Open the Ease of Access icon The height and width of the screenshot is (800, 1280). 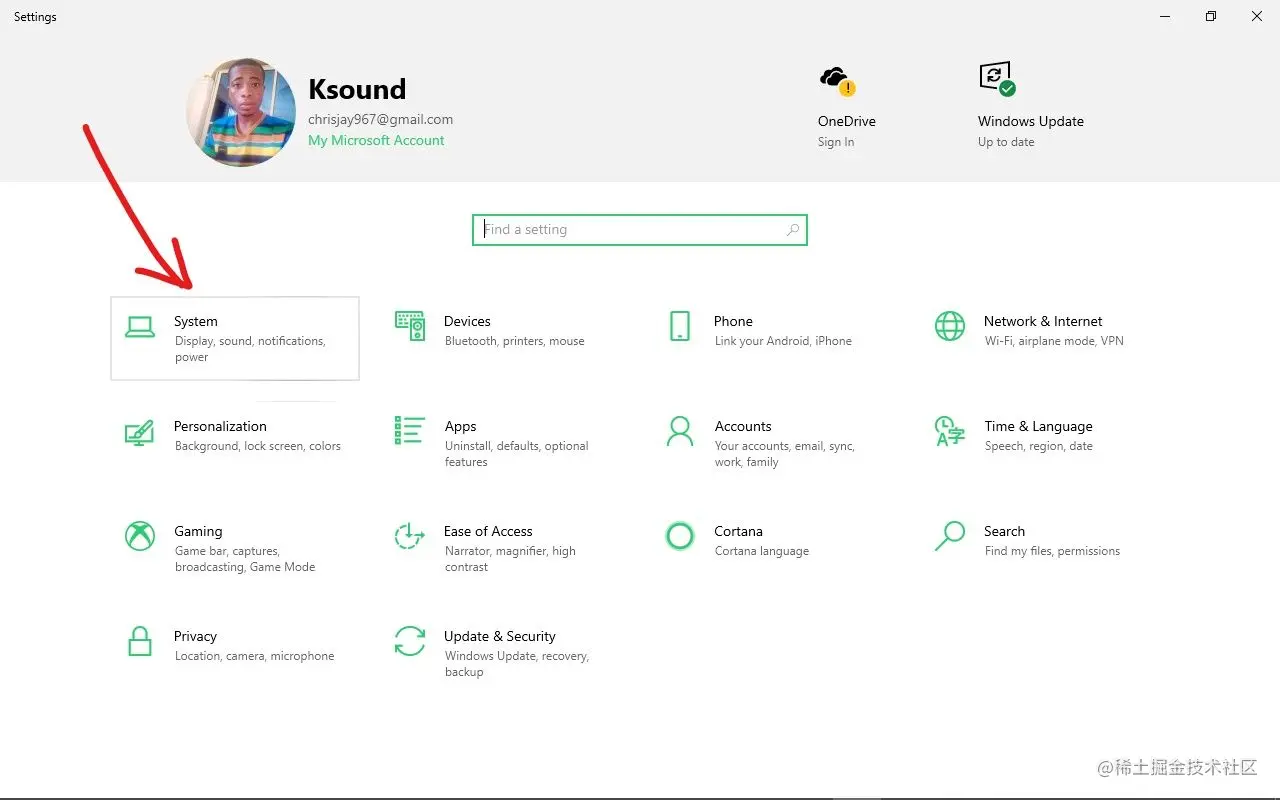(410, 536)
